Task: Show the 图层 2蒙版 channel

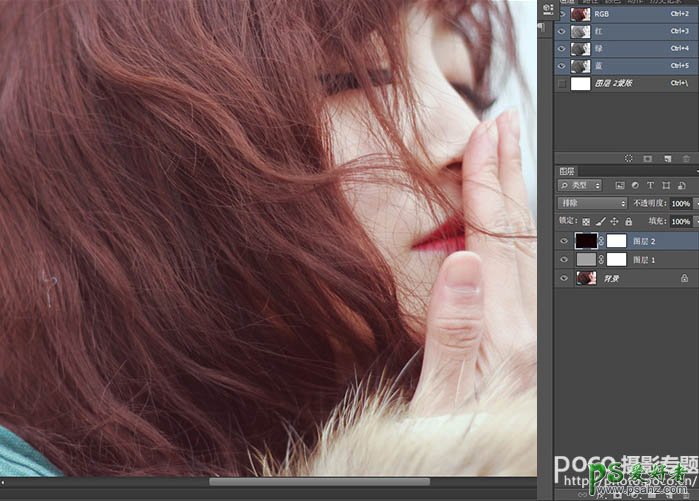Action: [562, 84]
